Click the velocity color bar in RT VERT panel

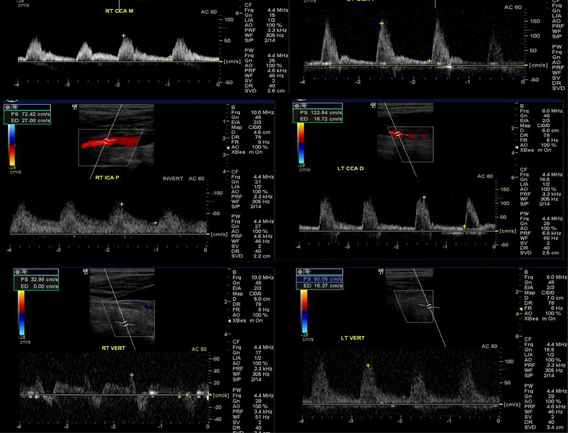click(22, 313)
